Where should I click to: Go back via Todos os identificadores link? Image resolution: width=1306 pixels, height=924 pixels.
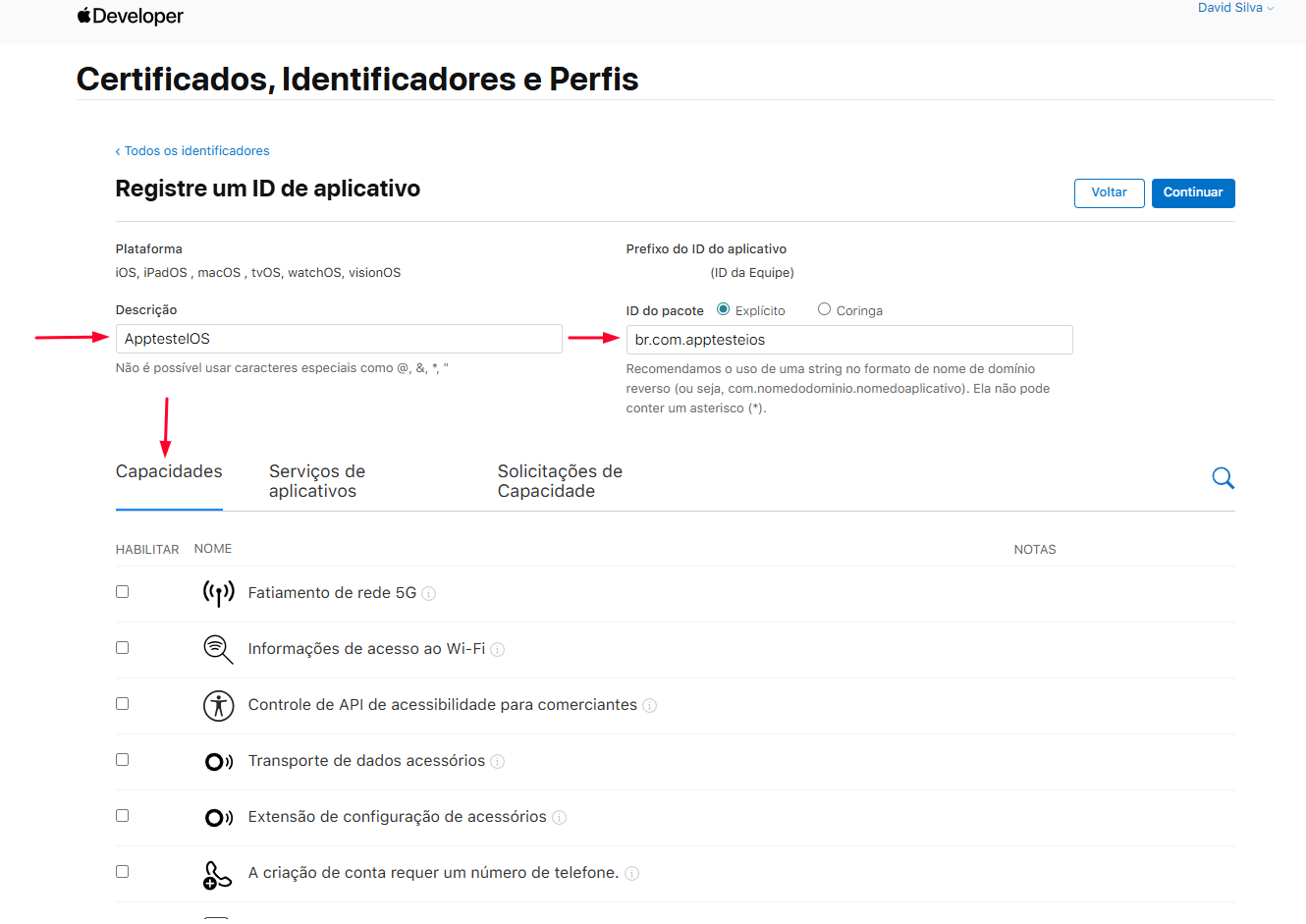(192, 151)
